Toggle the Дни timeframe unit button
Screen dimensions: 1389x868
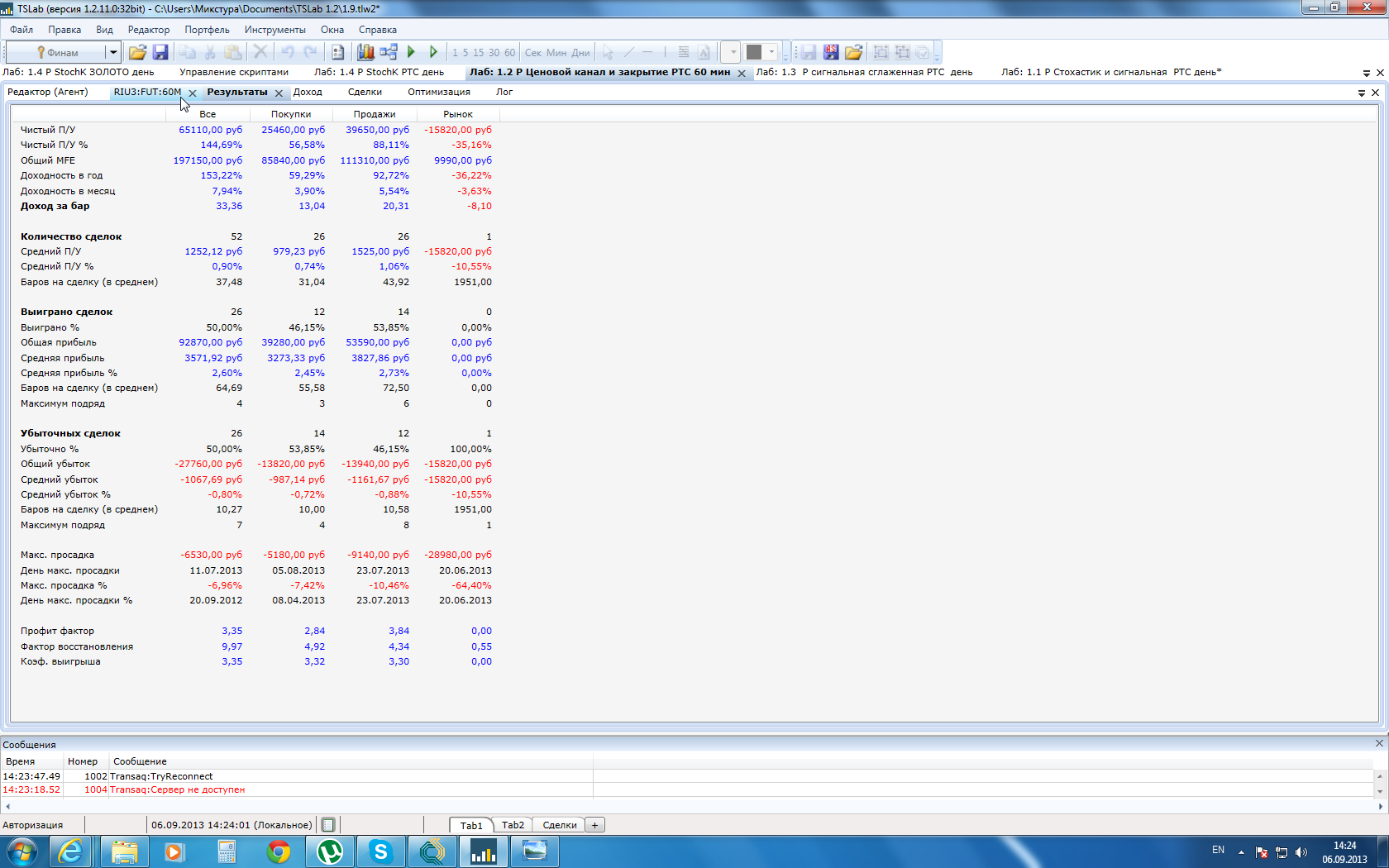(580, 52)
